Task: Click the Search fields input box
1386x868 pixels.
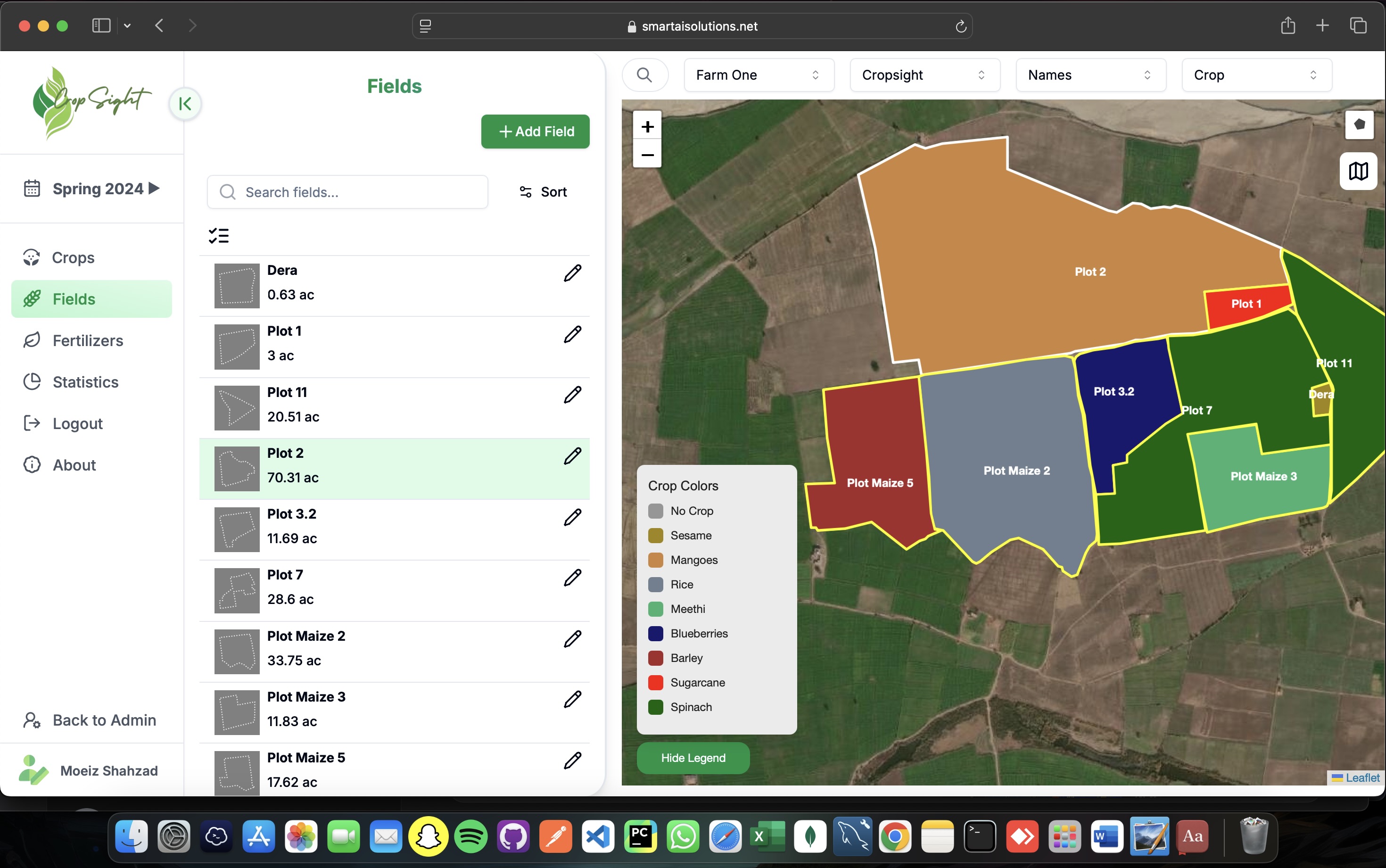Action: click(346, 192)
